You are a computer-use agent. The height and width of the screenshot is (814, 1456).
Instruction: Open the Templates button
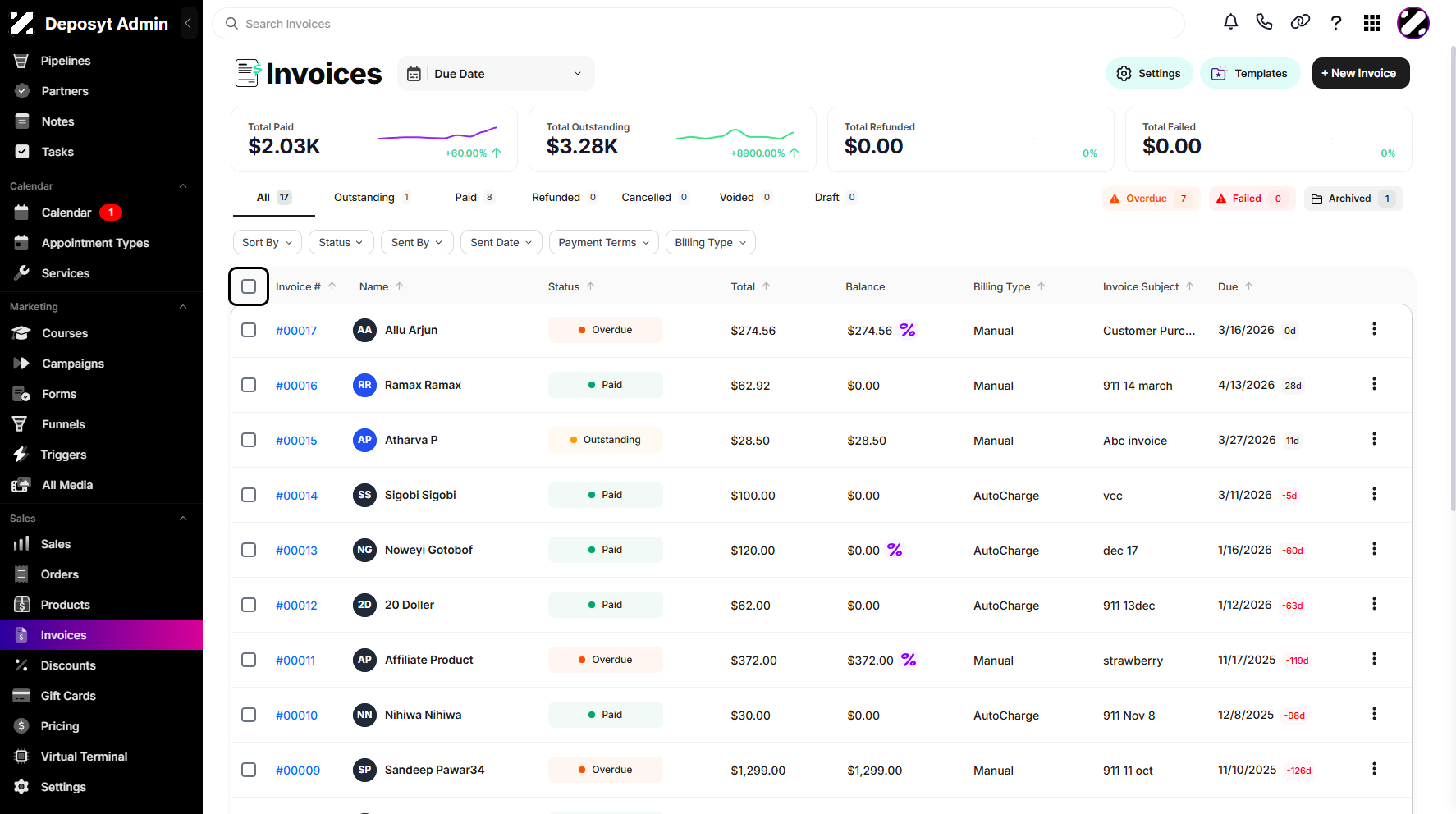(x=1250, y=73)
